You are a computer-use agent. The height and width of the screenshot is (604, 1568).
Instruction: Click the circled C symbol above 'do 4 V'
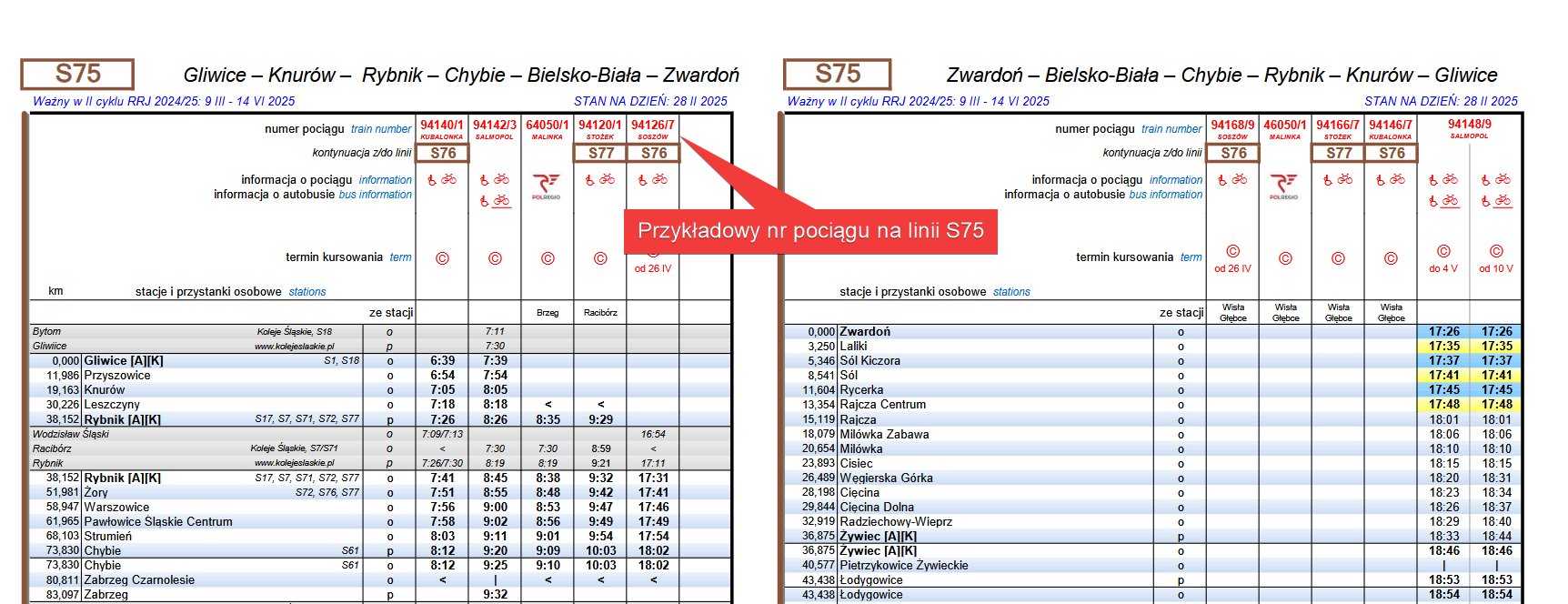1443,251
